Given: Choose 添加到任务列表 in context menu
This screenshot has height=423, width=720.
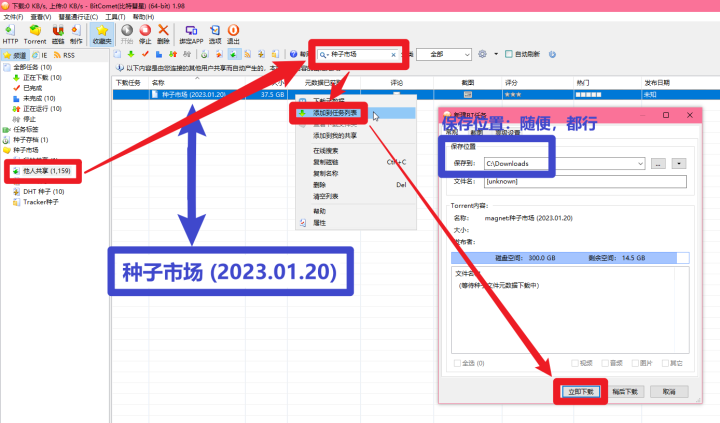Looking at the screenshot, I should click(356, 113).
